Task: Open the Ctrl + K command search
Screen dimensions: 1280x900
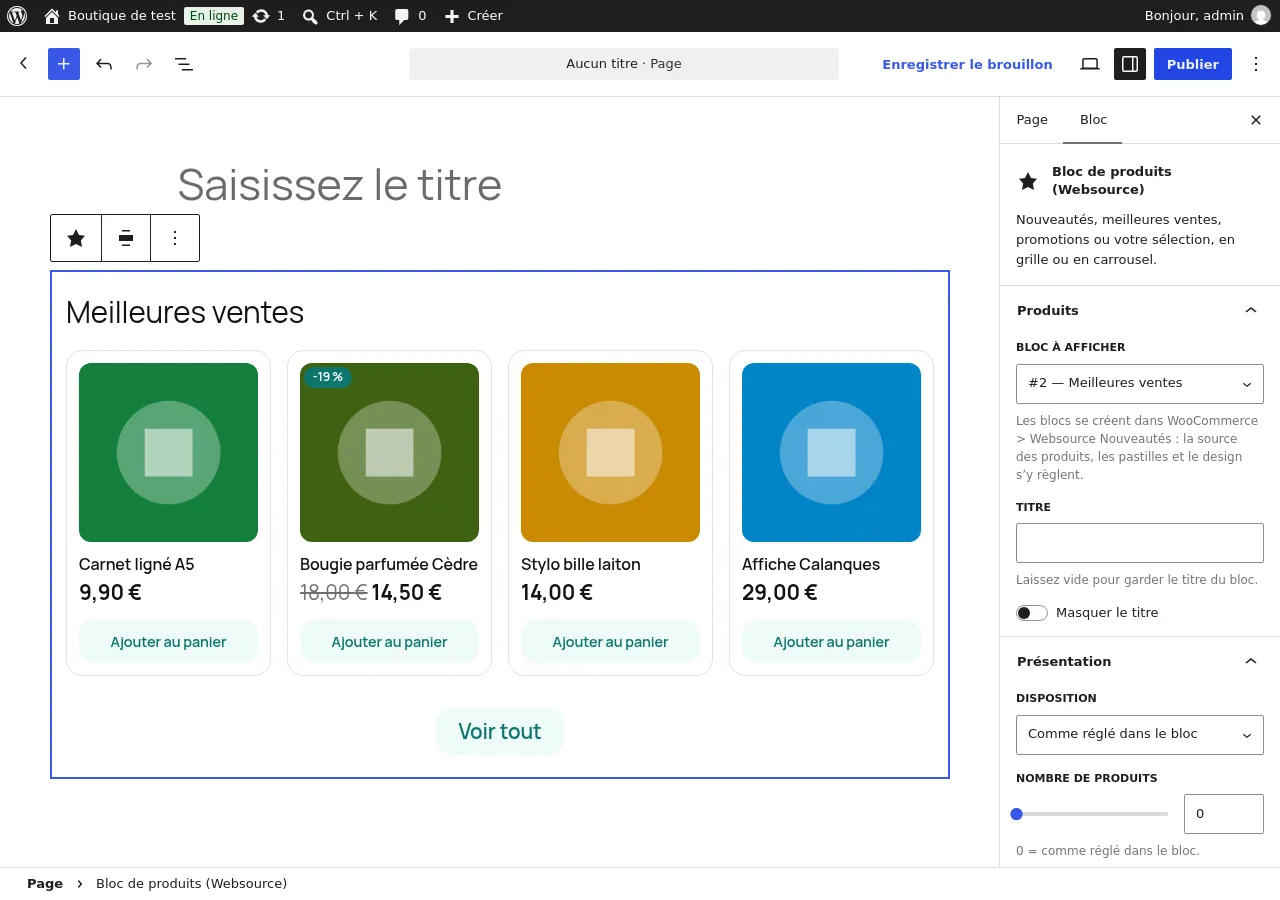Action: point(340,16)
